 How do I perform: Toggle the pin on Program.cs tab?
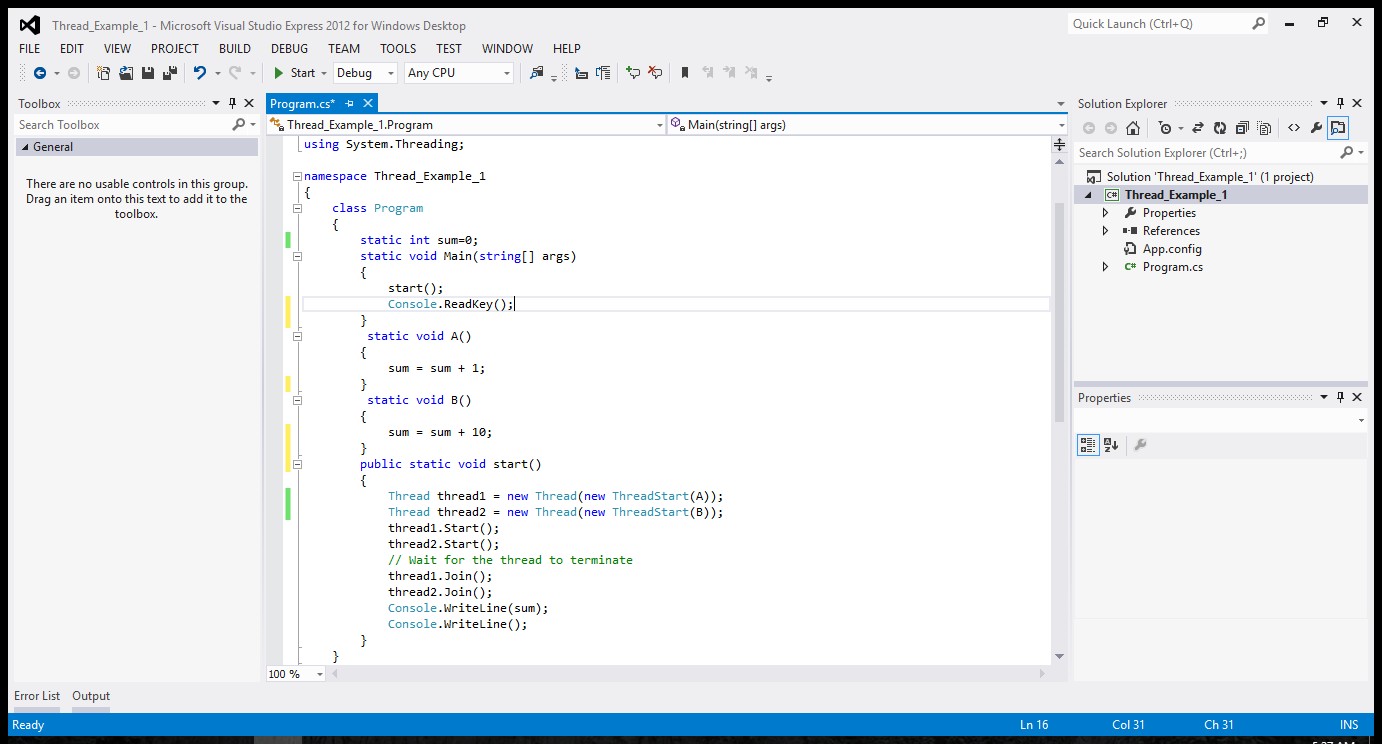click(350, 103)
